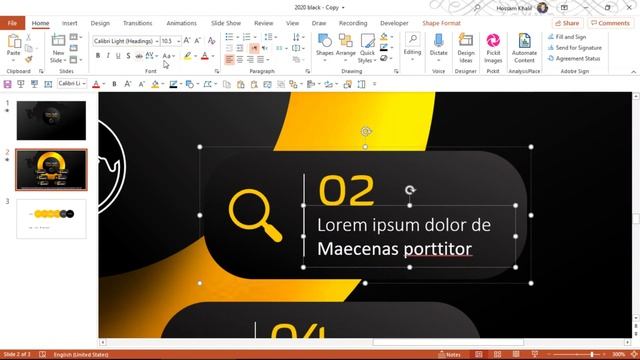This screenshot has width=640, height=360.
Task: Open numbering dropdown arrow
Action: [x=255, y=37]
